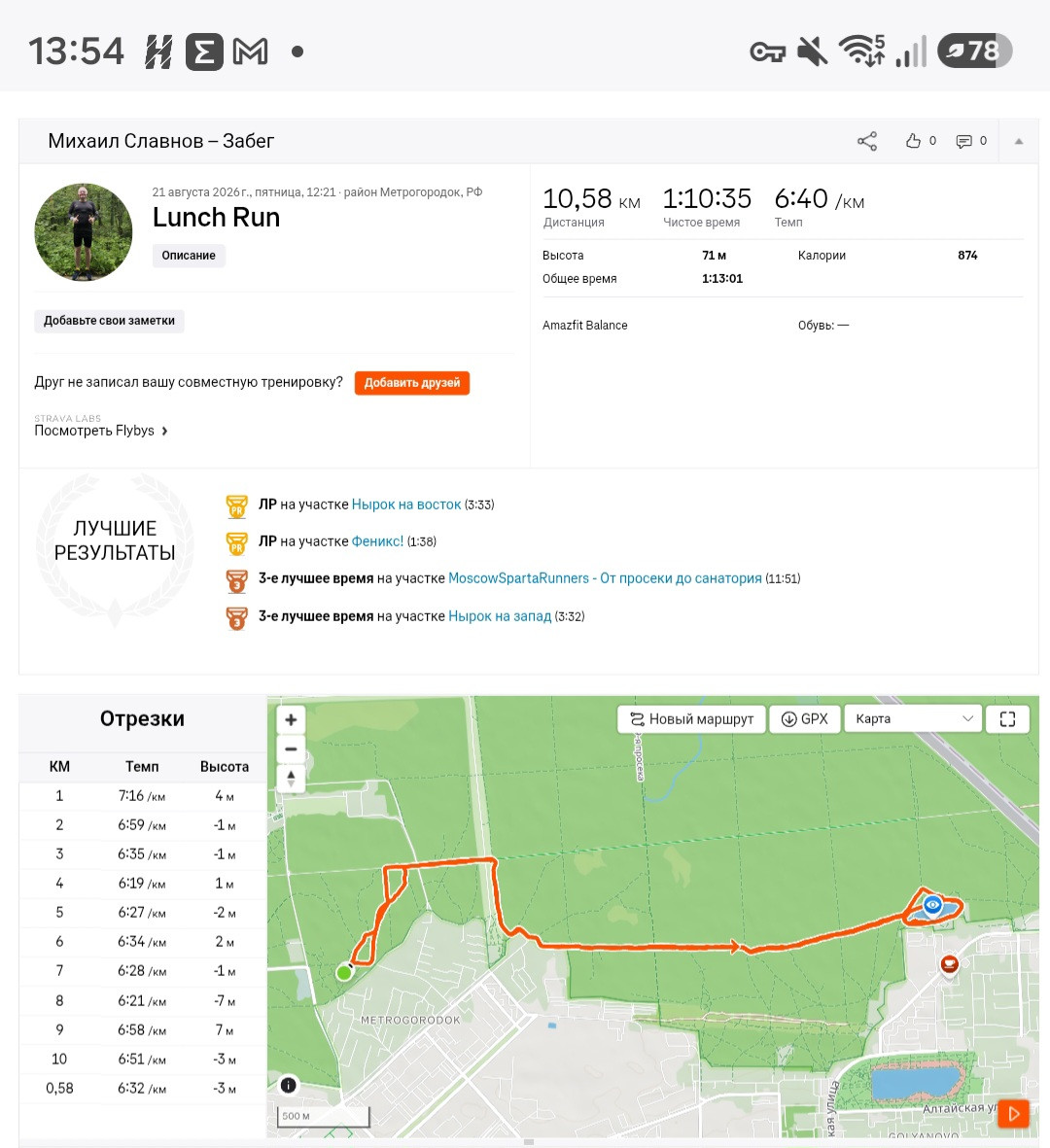
Task: Open the Нырок на восток segment link
Action: point(406,504)
